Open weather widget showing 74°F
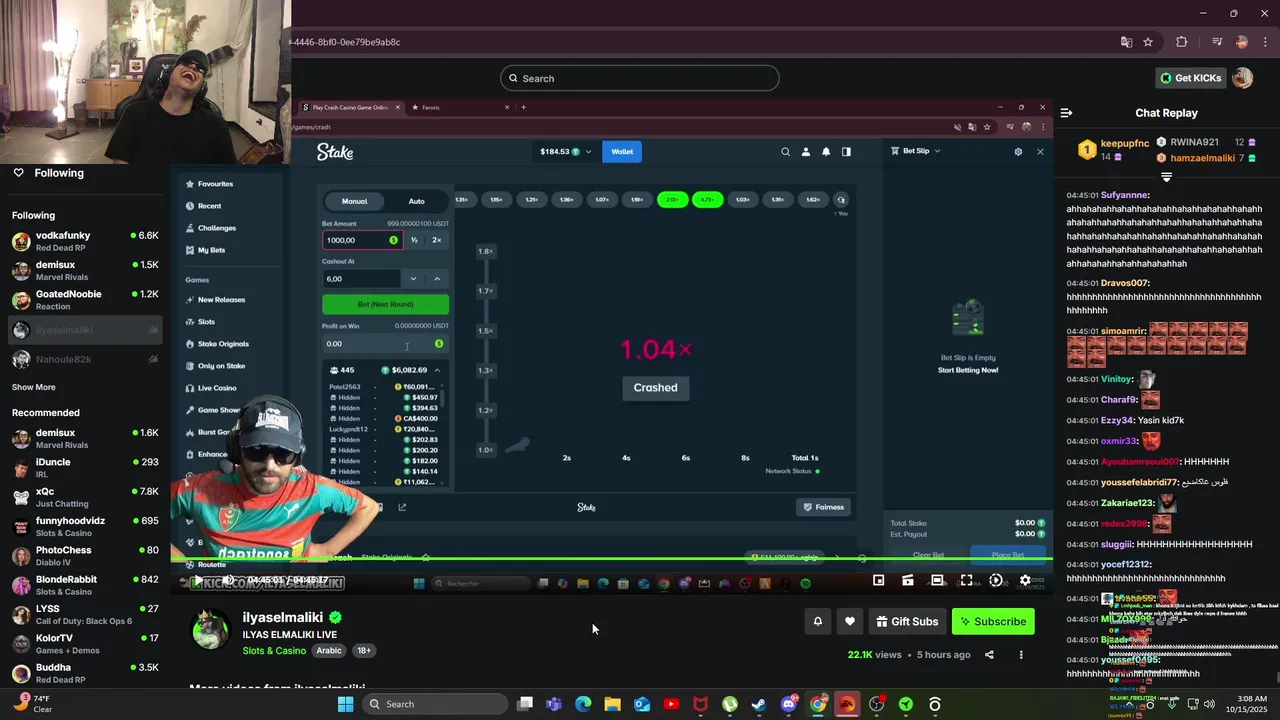Screen dimensions: 1280x720 (x=32, y=704)
